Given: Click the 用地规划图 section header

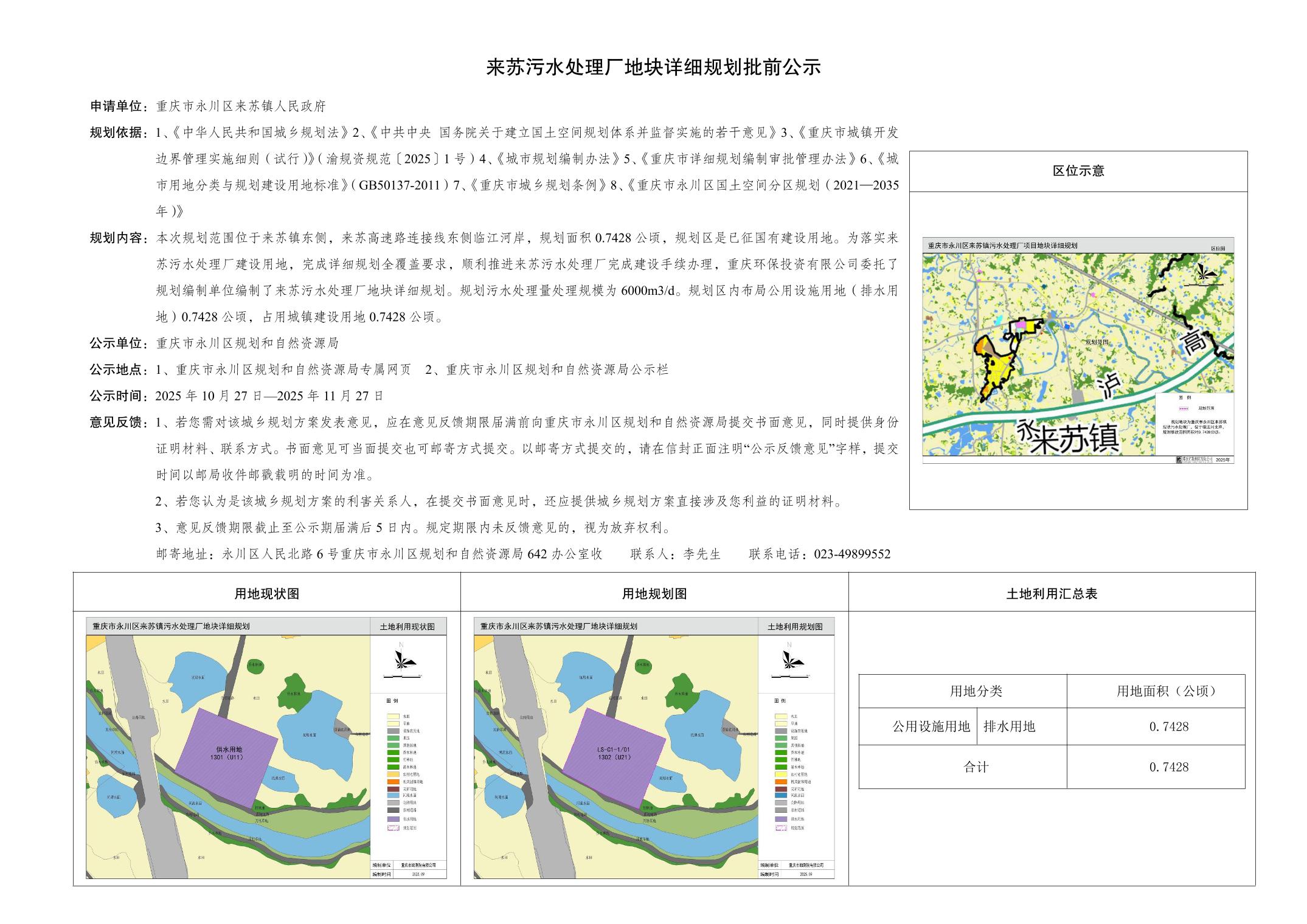Looking at the screenshot, I should click(x=654, y=594).
